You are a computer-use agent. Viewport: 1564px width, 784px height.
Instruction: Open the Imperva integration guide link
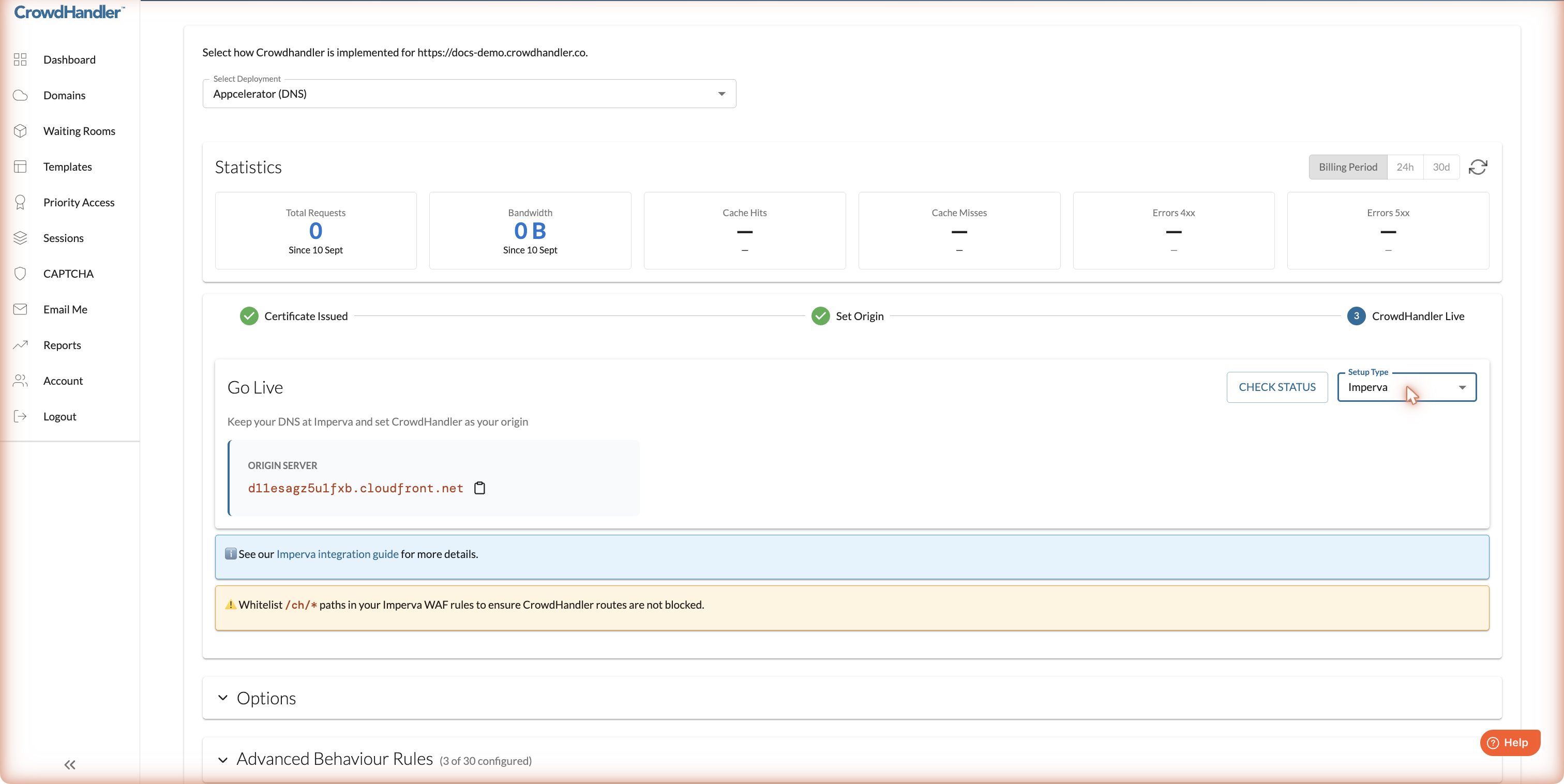pyautogui.click(x=338, y=554)
